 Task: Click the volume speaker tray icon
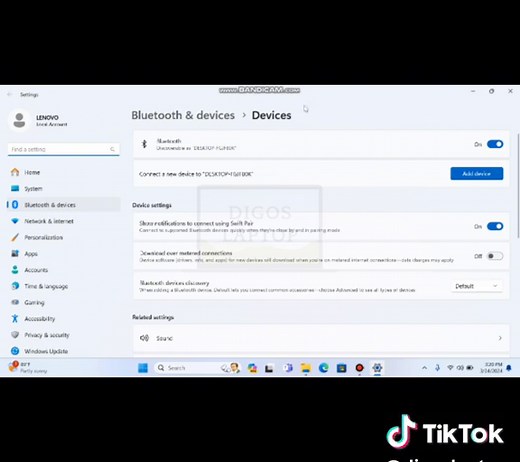pos(460,368)
